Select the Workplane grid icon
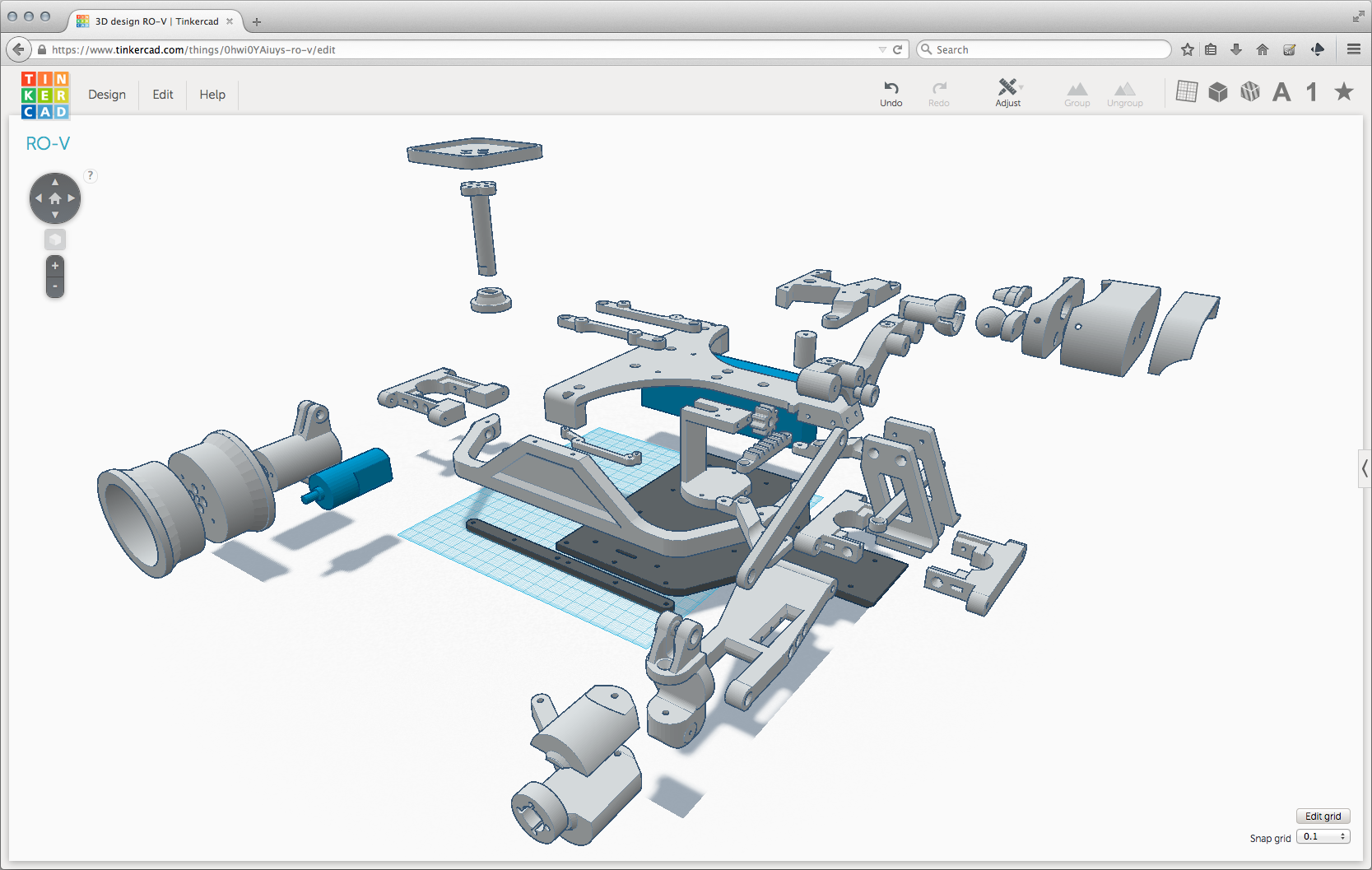 click(x=1188, y=91)
